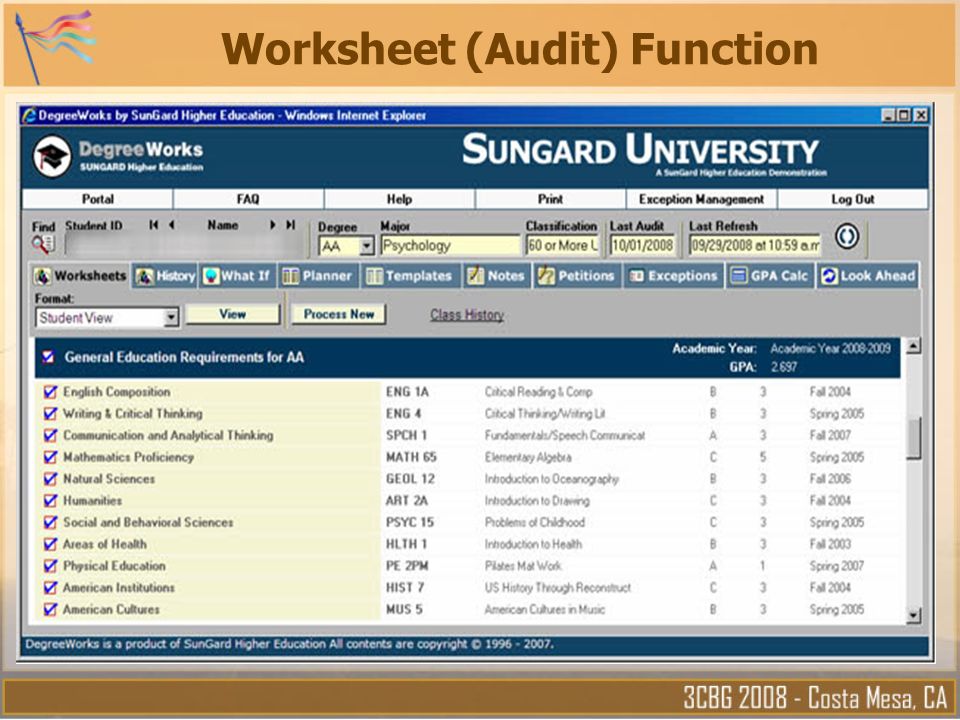
Task: Click course code ENG 1A
Action: tap(407, 392)
